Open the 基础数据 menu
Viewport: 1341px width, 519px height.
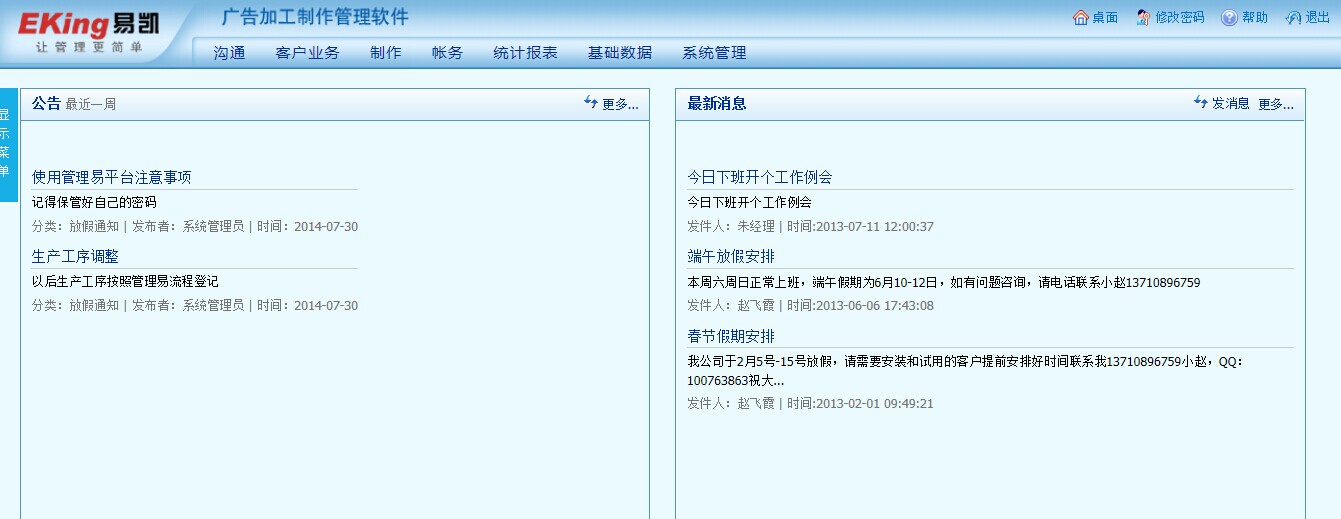coord(619,53)
